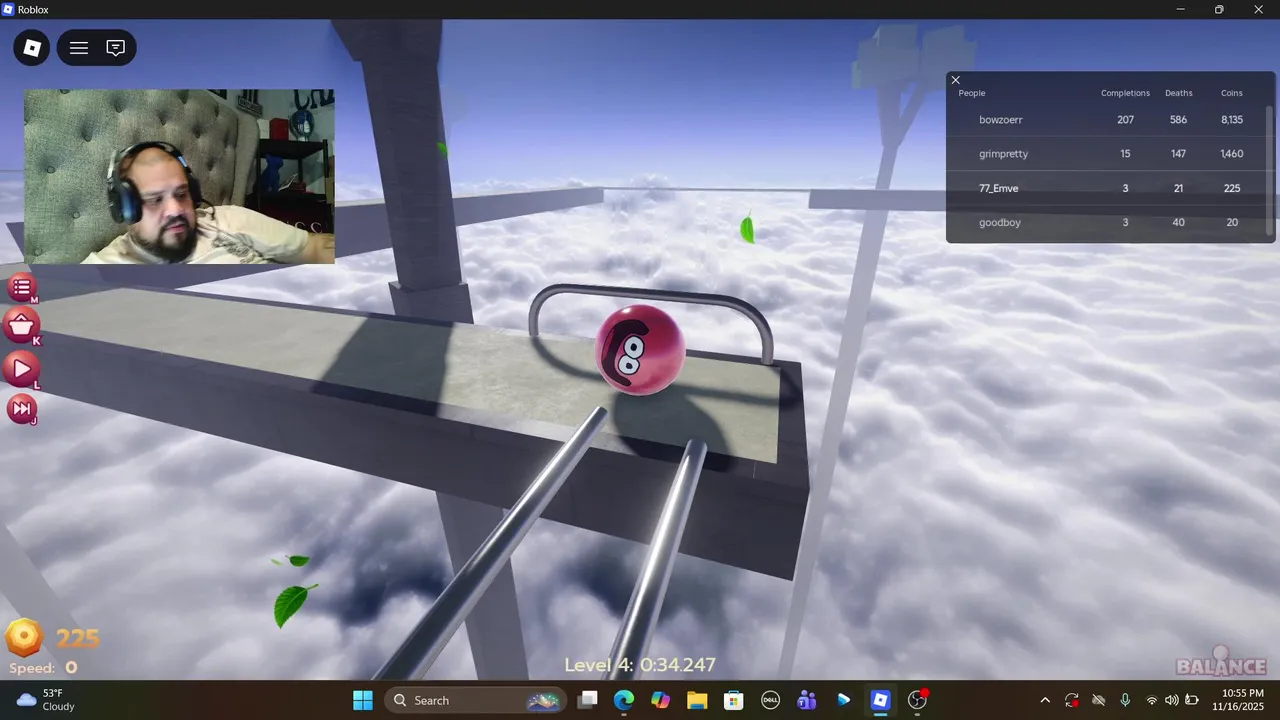Open the Windows Start menu
Image resolution: width=1280 pixels, height=720 pixels.
coord(363,700)
